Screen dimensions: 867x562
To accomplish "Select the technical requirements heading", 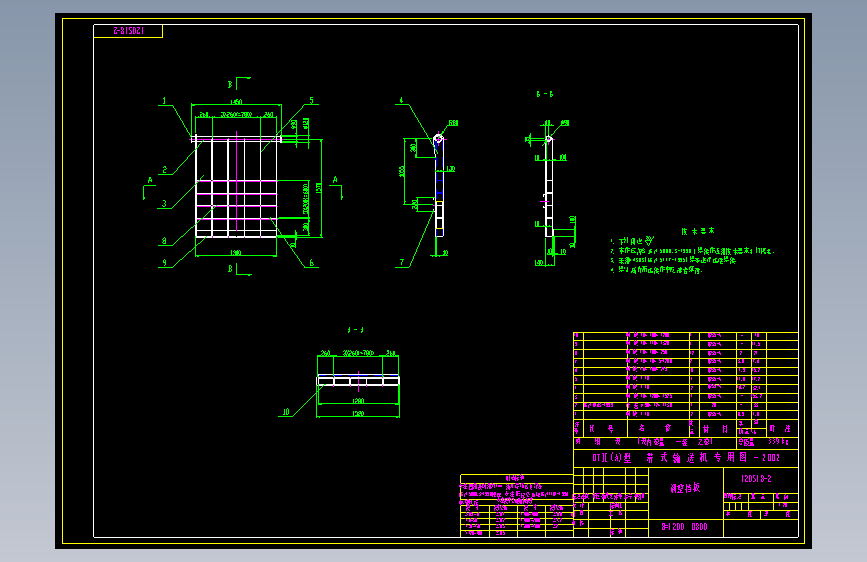I will [x=698, y=231].
